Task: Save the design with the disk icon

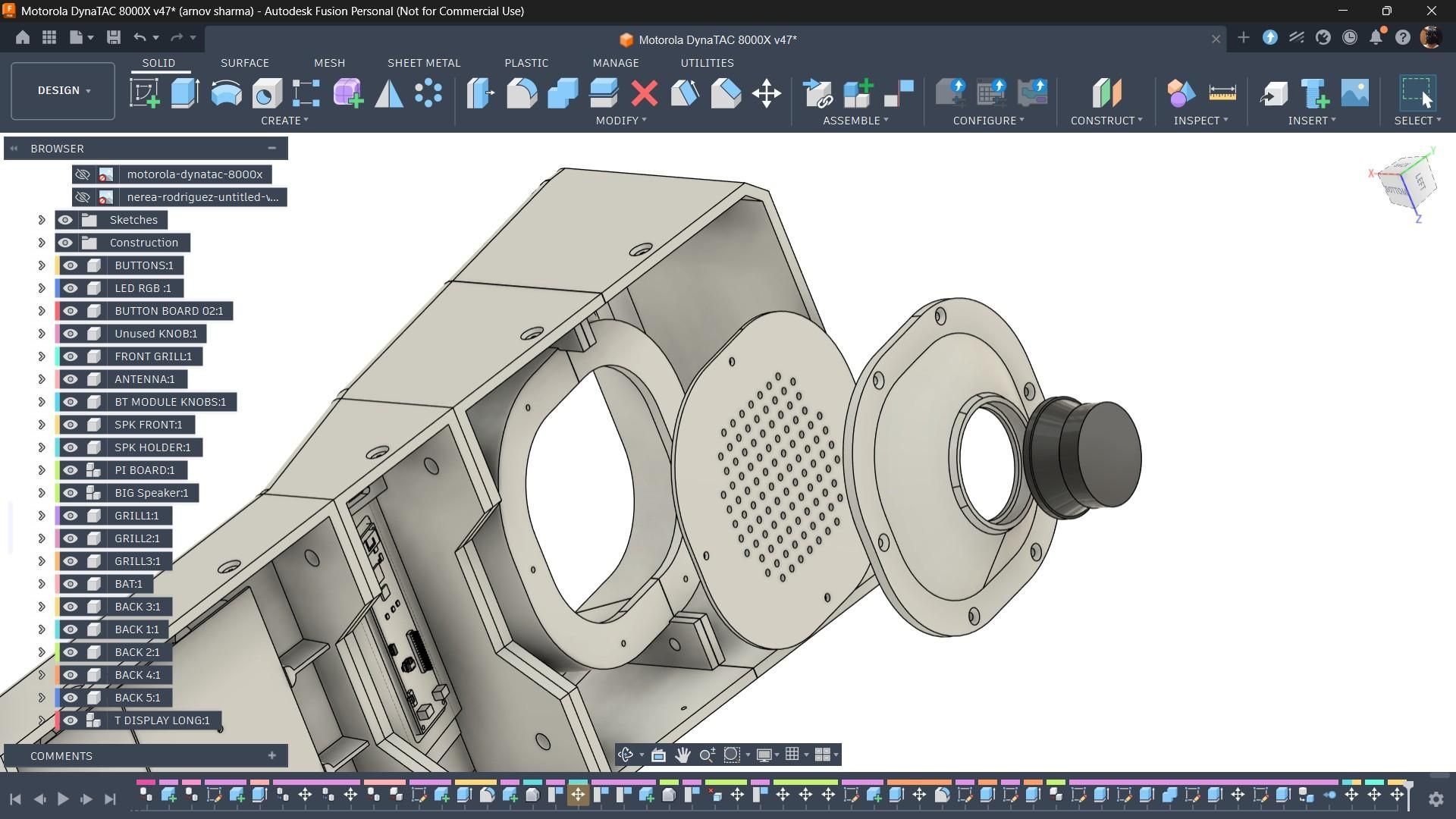Action: (114, 37)
